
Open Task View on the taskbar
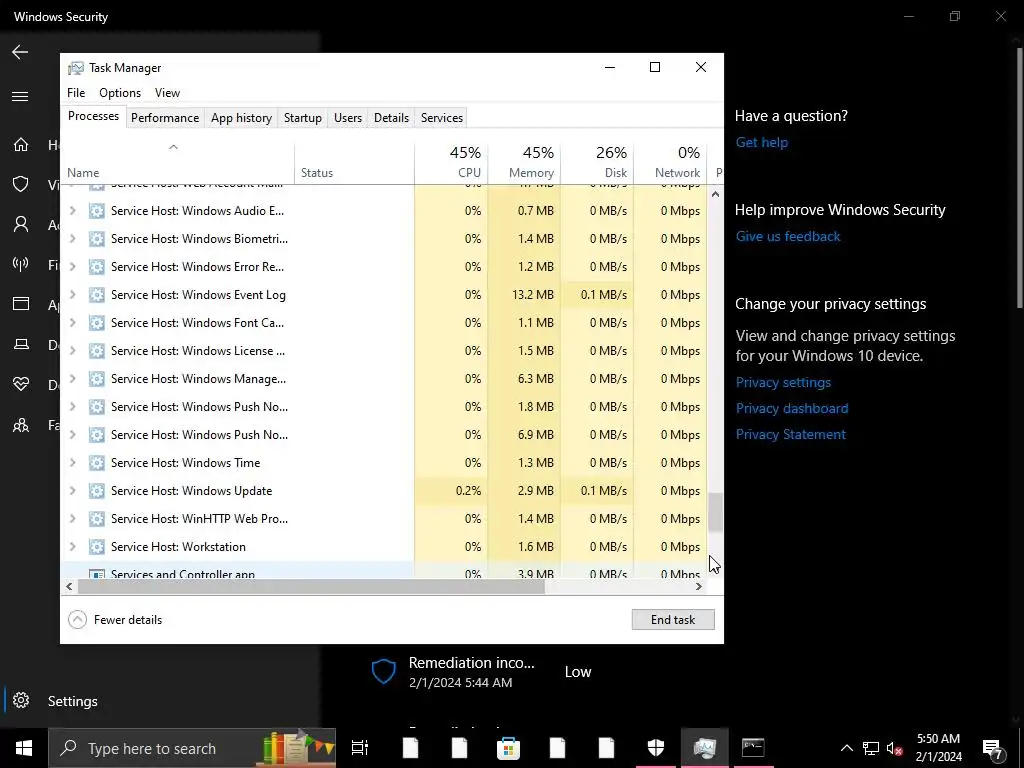coord(360,748)
